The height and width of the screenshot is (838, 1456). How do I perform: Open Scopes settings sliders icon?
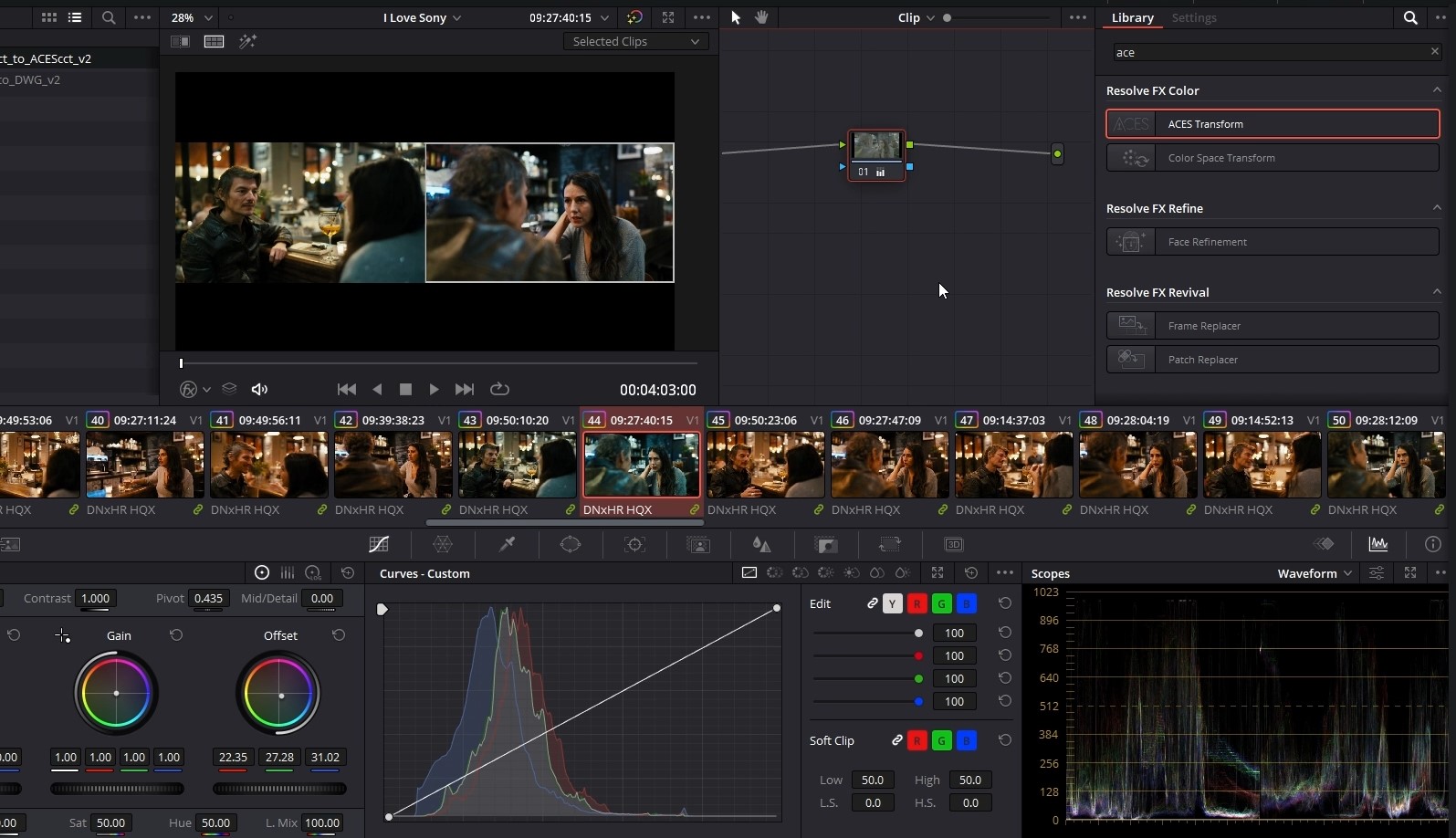[1377, 572]
